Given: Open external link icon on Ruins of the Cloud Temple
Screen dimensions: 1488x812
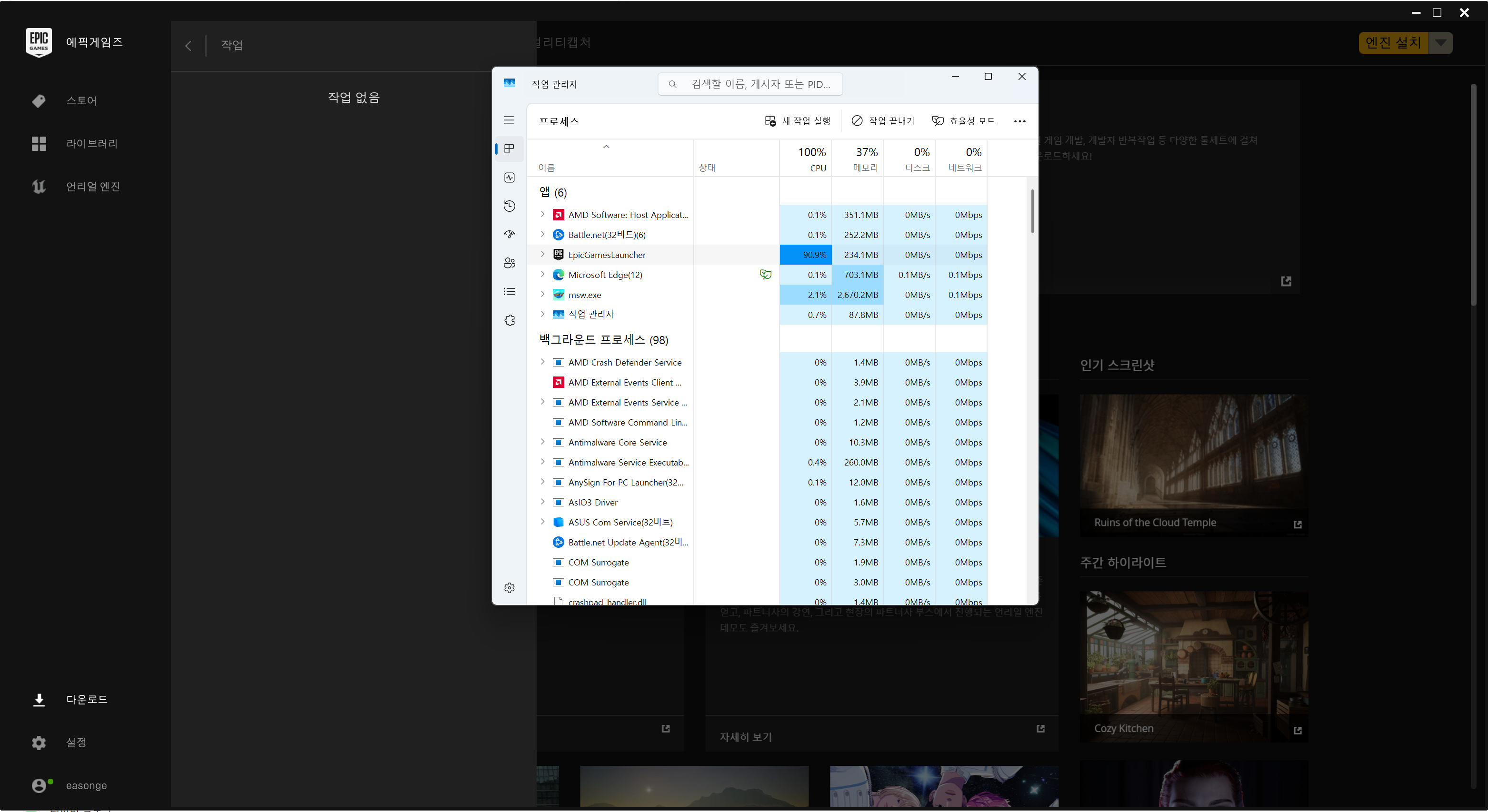Looking at the screenshot, I should pyautogui.click(x=1298, y=524).
